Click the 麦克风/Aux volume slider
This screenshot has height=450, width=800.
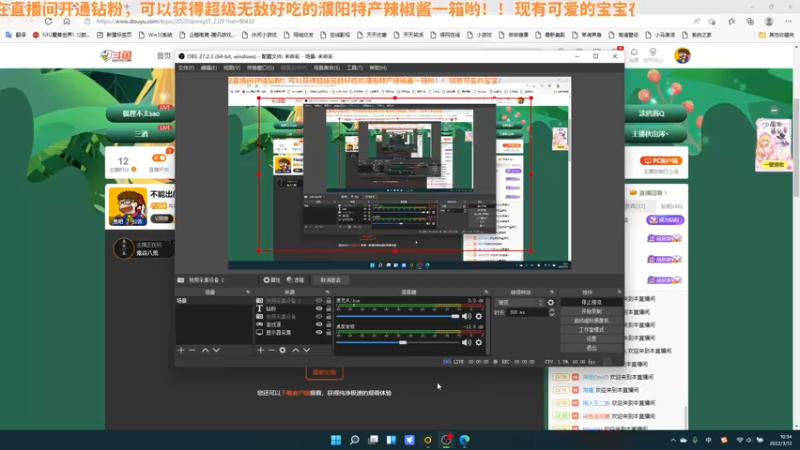(398, 316)
